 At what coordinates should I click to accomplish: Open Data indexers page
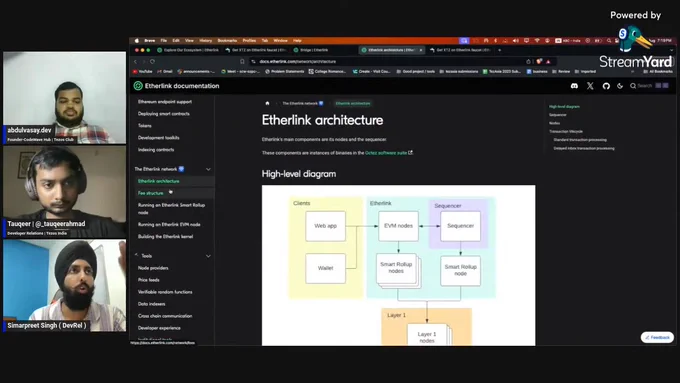coord(151,304)
